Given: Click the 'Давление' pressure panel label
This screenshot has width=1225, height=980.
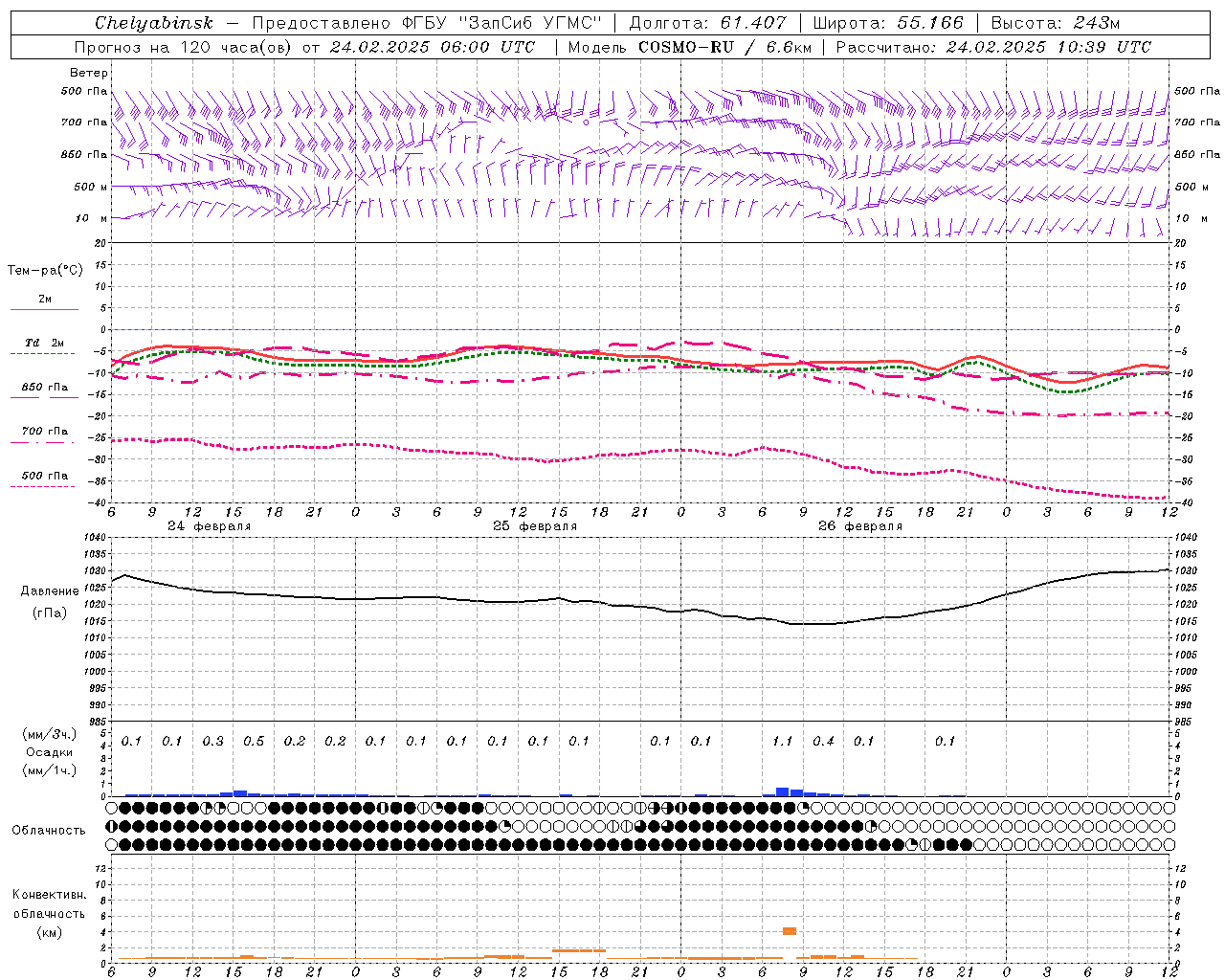Looking at the screenshot, I should click(x=50, y=591).
